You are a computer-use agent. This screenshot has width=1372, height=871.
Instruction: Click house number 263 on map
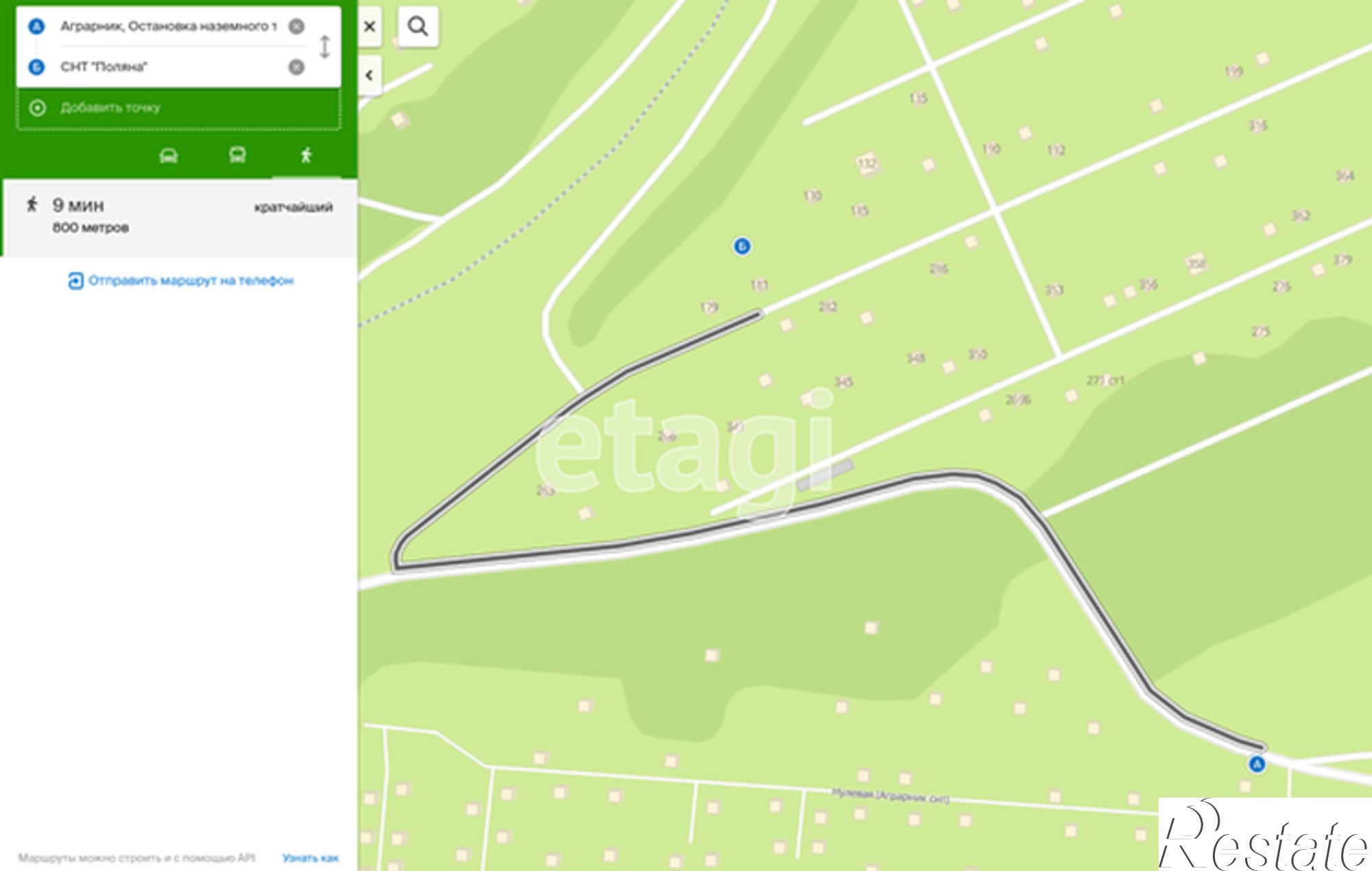(545, 490)
